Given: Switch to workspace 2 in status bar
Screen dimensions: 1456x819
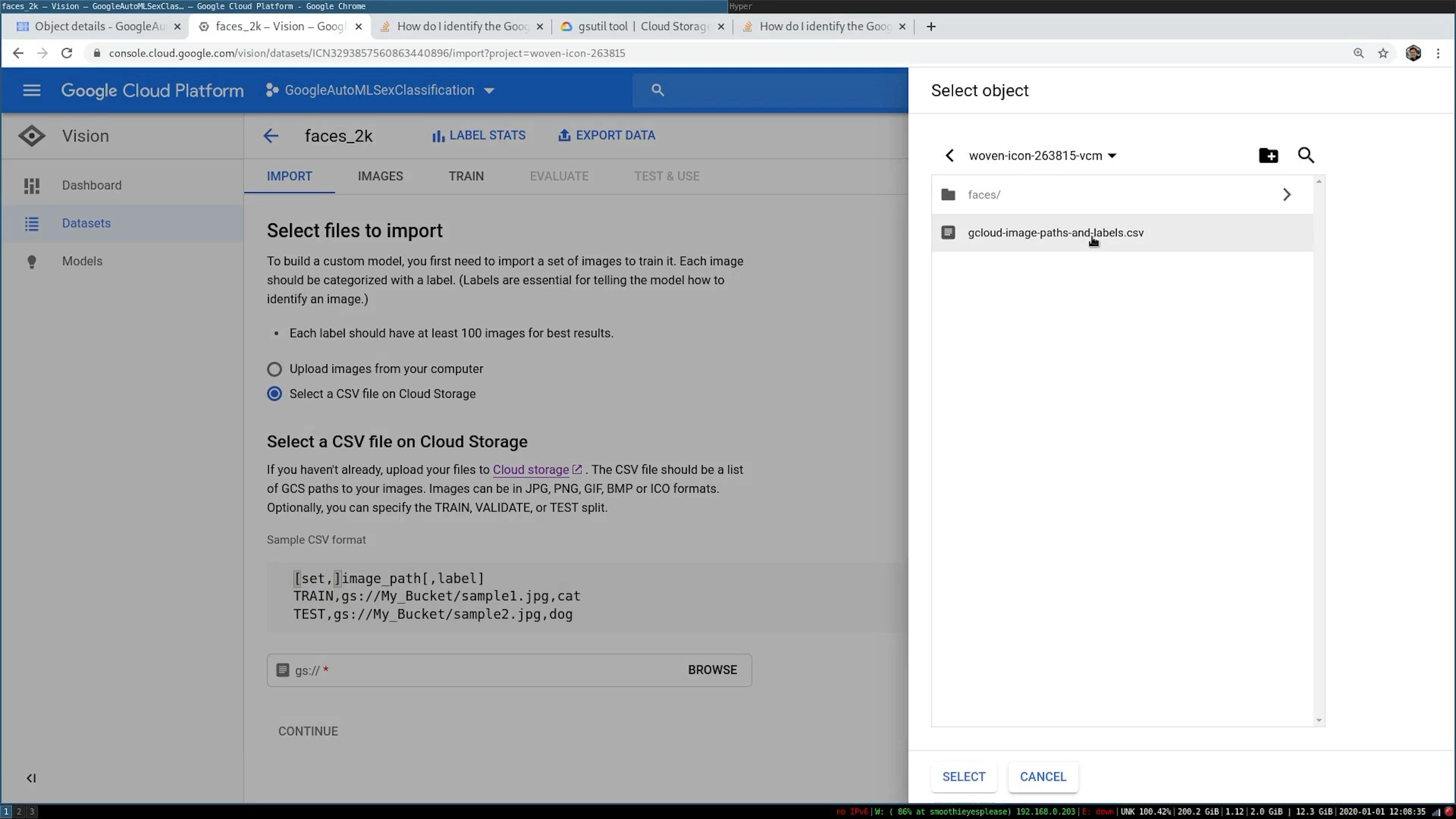Looking at the screenshot, I should click(x=19, y=812).
